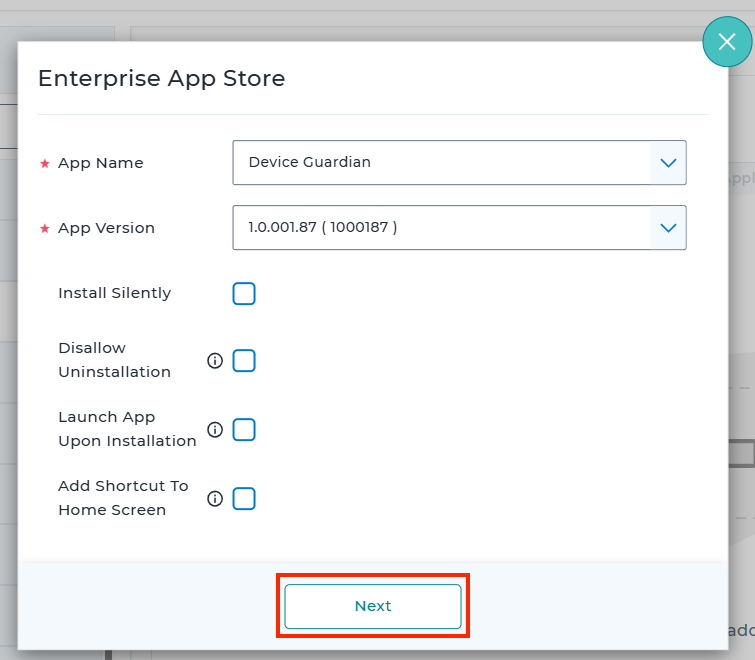Click the 1.0.001.87 version text field

[323, 228]
